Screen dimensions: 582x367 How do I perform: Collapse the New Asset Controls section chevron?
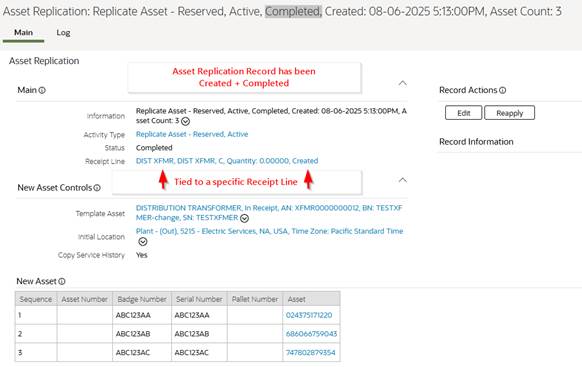[402, 180]
